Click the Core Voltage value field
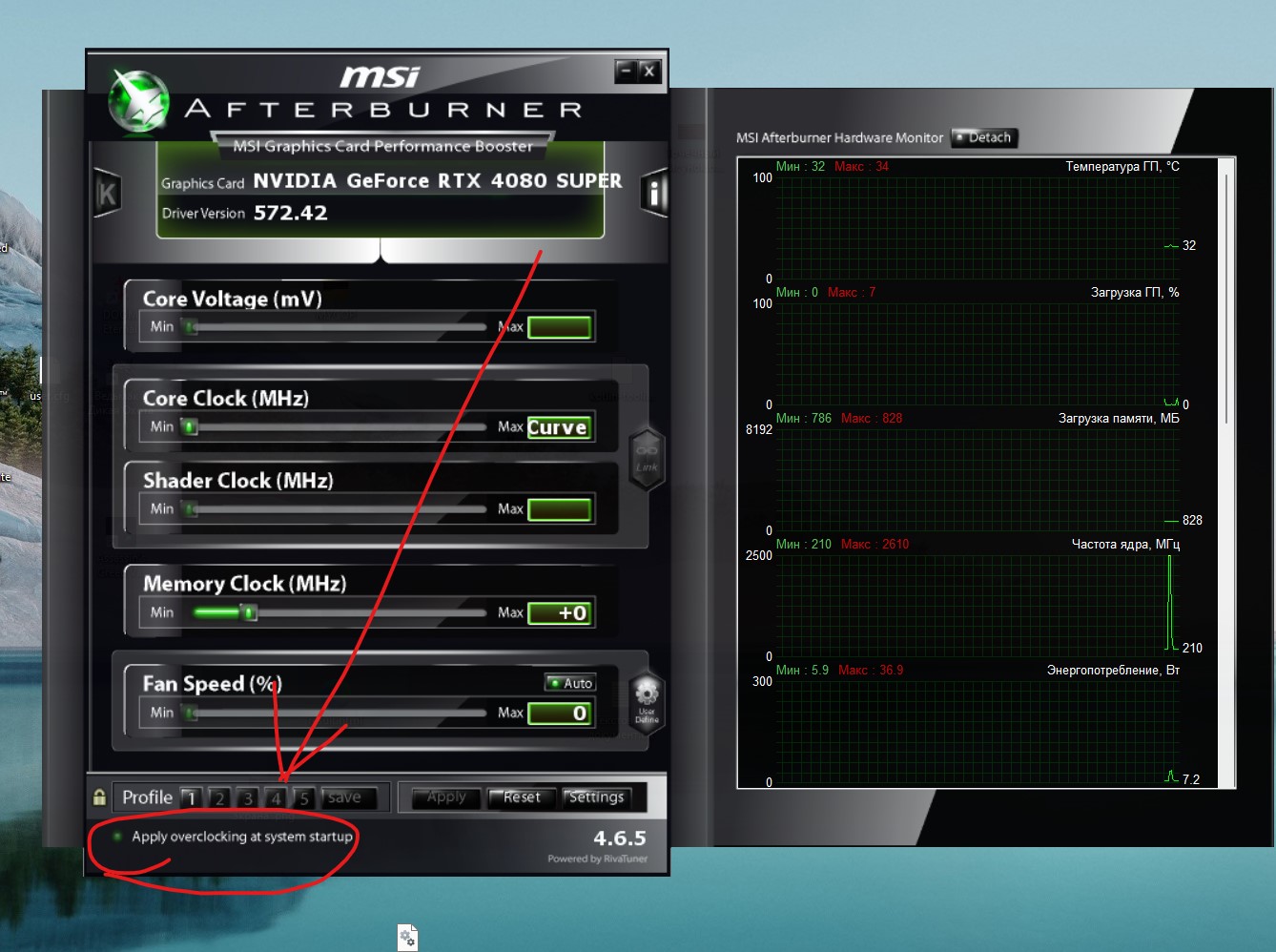Screen dimensions: 1276x952 (x=560, y=327)
